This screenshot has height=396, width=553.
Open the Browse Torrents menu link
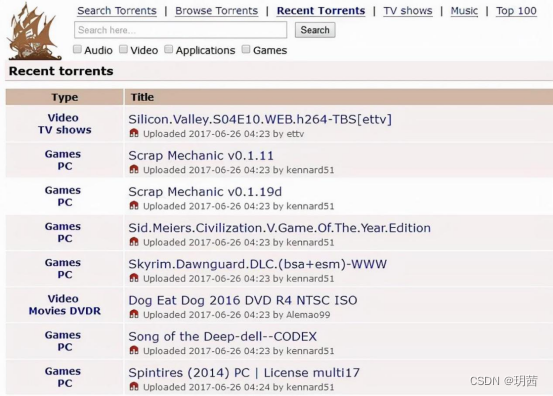pos(217,11)
